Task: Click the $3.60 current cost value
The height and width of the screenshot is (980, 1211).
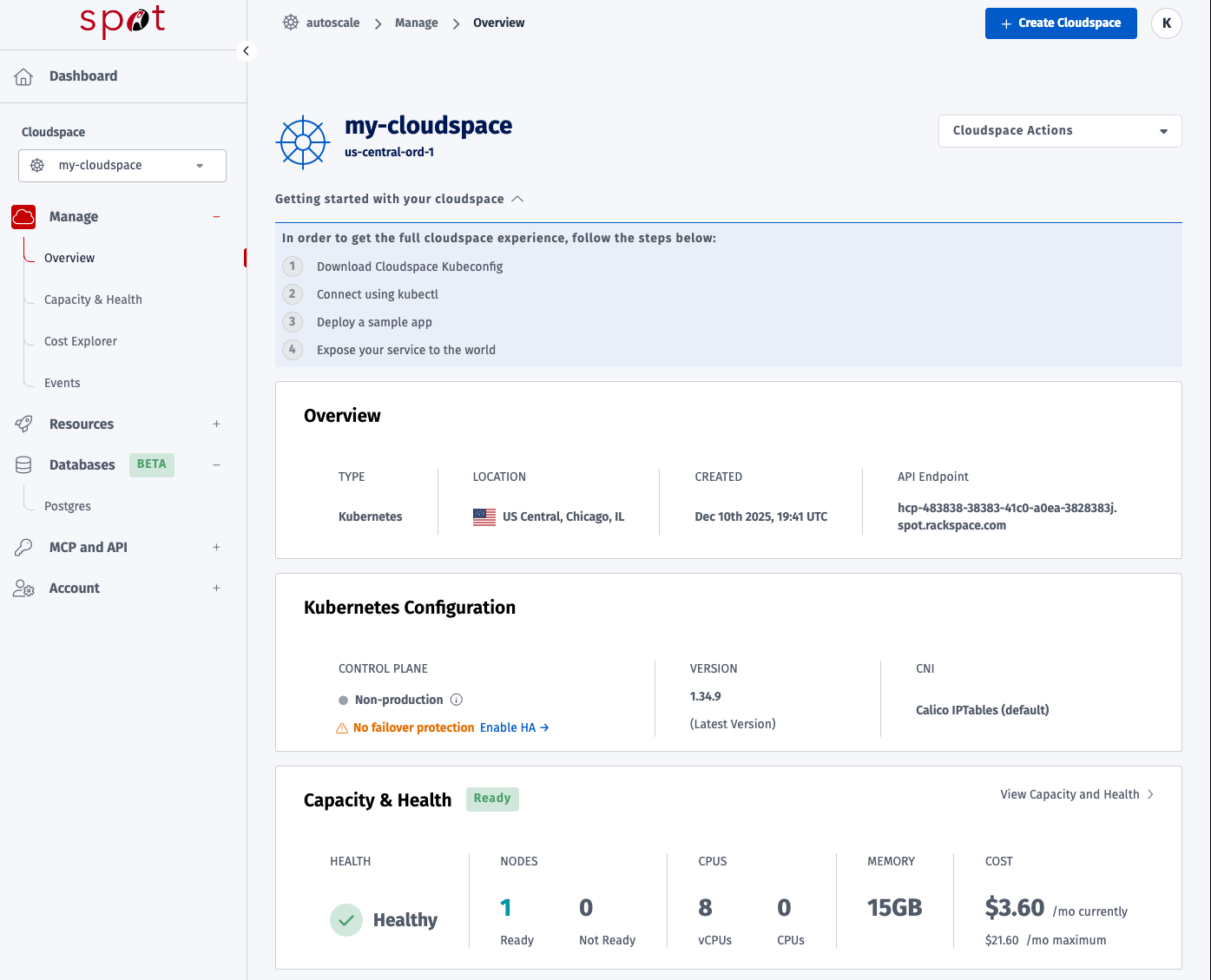Action: point(1015,908)
